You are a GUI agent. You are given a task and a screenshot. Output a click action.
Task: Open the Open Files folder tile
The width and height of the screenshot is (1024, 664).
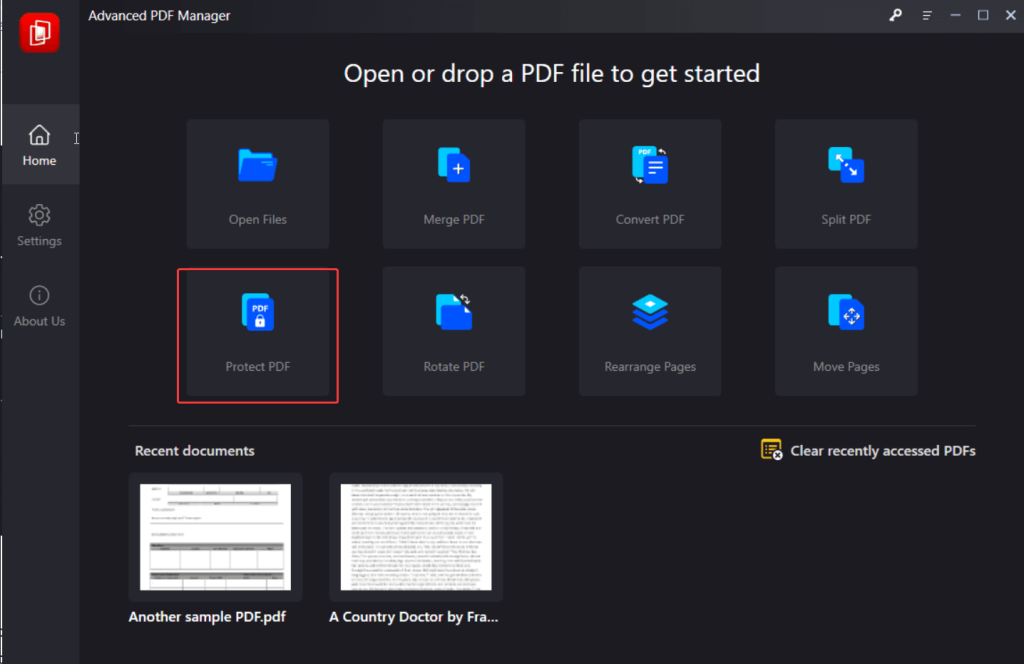pyautogui.click(x=257, y=183)
